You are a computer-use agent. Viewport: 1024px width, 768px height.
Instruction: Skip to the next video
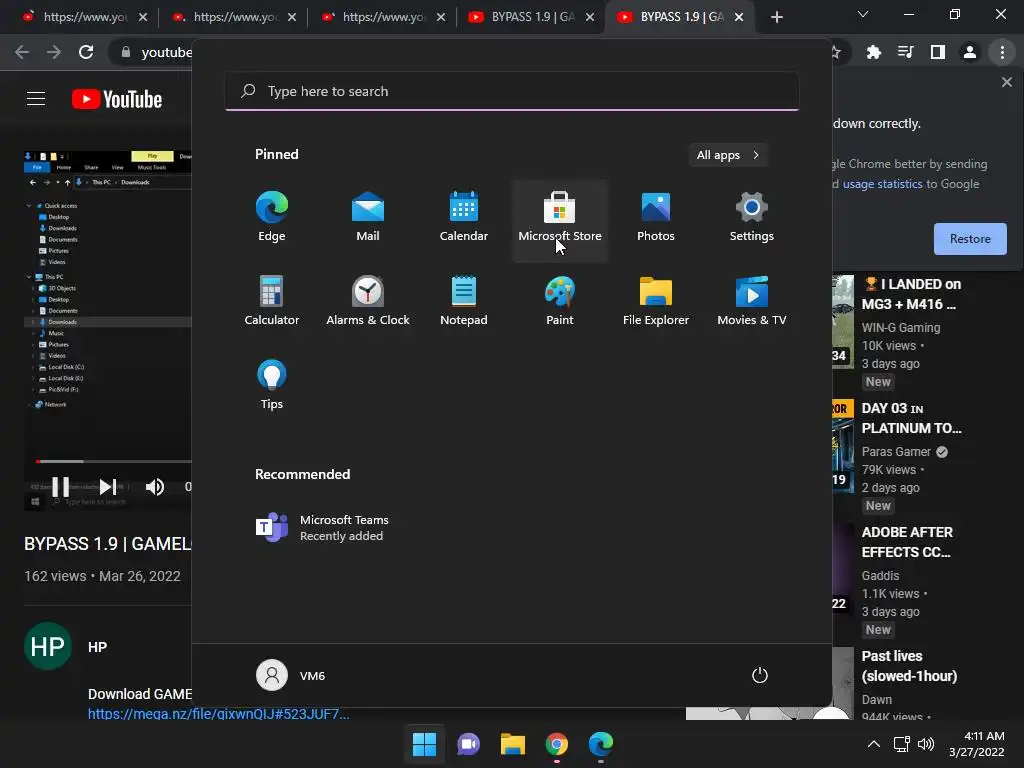(108, 487)
